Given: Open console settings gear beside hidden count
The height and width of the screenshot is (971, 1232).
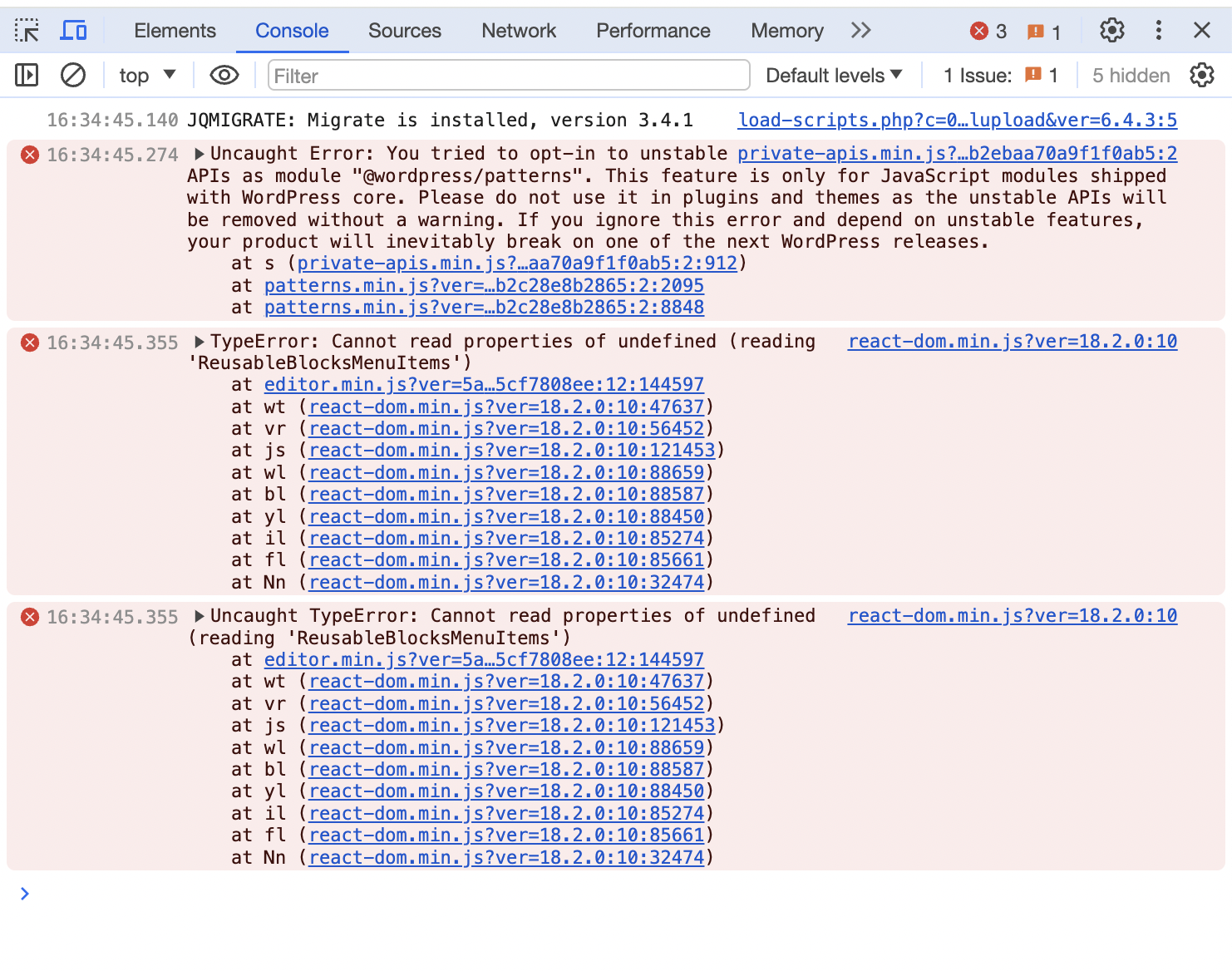Looking at the screenshot, I should 1201,76.
